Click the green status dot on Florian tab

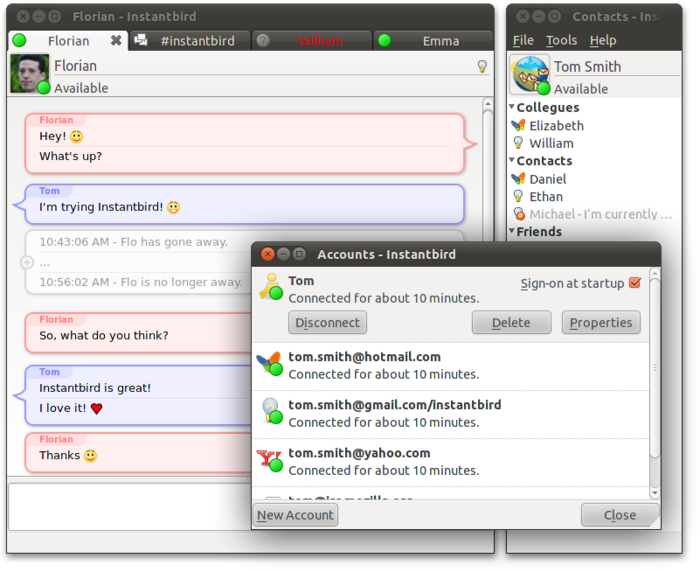19,41
